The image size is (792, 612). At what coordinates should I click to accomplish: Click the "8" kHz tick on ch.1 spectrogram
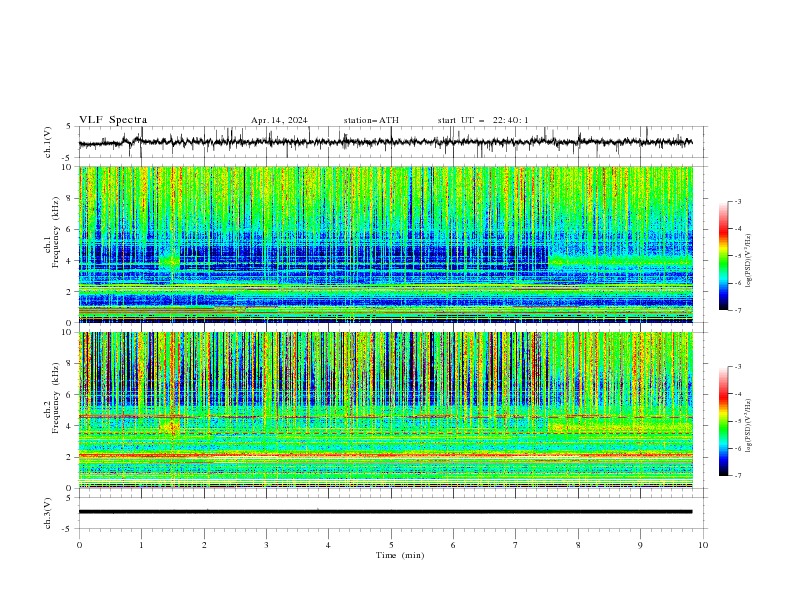coord(71,198)
